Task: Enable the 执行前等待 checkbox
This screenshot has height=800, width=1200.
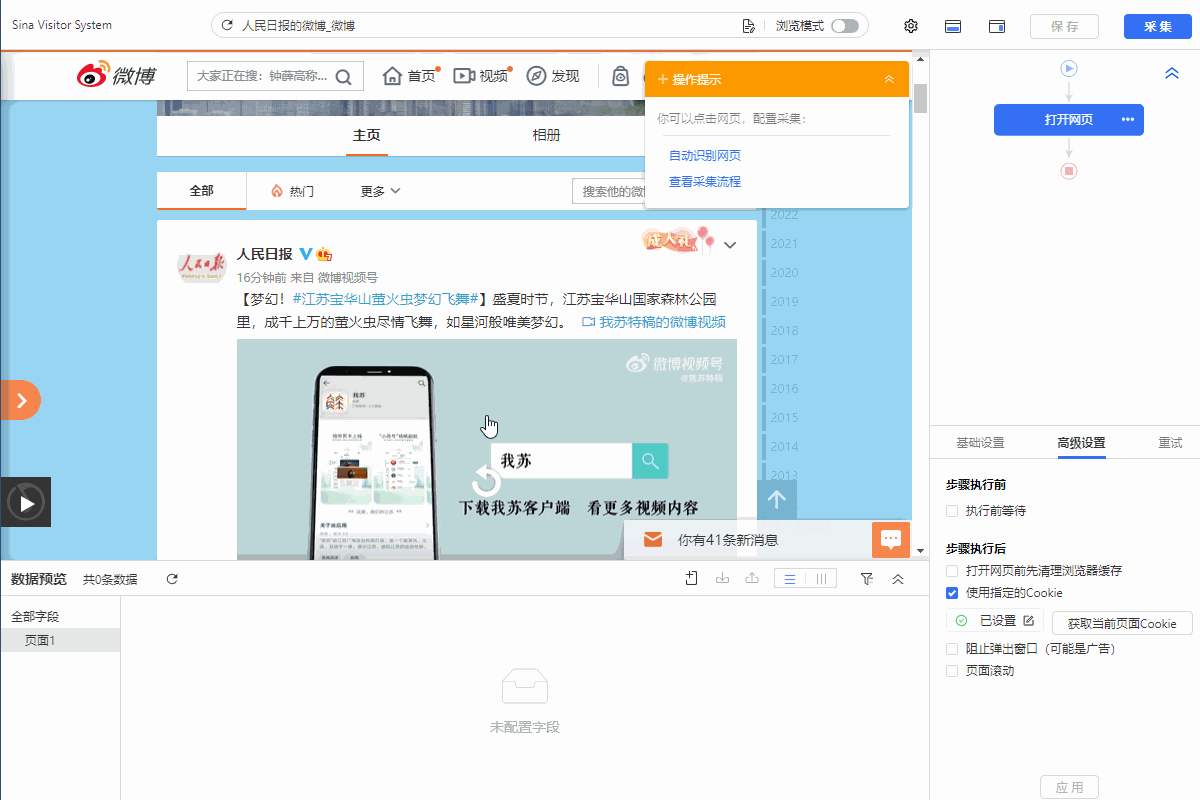Action: point(952,511)
